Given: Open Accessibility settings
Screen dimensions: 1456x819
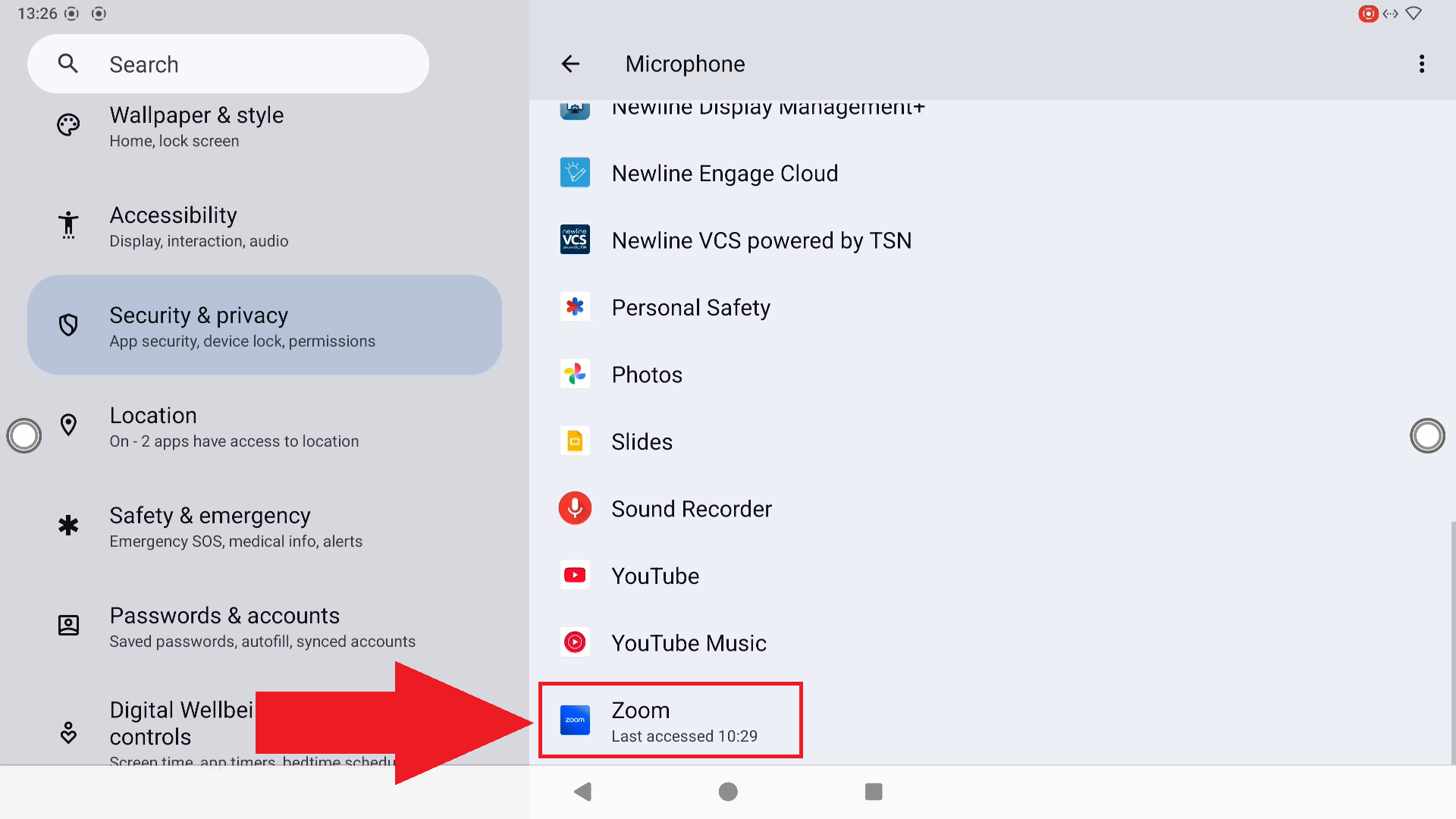Looking at the screenshot, I should coord(199,226).
